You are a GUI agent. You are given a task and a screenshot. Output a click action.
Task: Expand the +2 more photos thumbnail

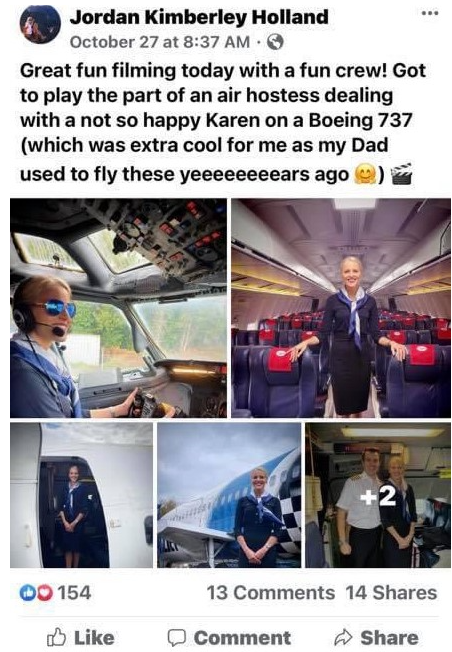(x=378, y=495)
